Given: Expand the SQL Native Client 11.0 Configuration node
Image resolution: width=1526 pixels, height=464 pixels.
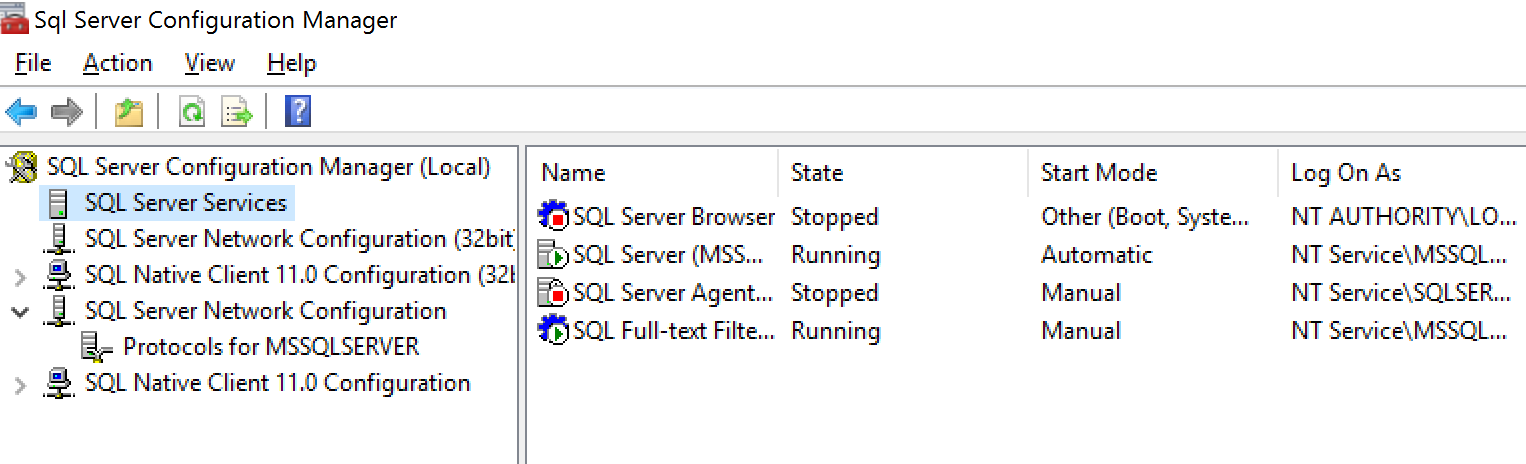Looking at the screenshot, I should [x=20, y=383].
